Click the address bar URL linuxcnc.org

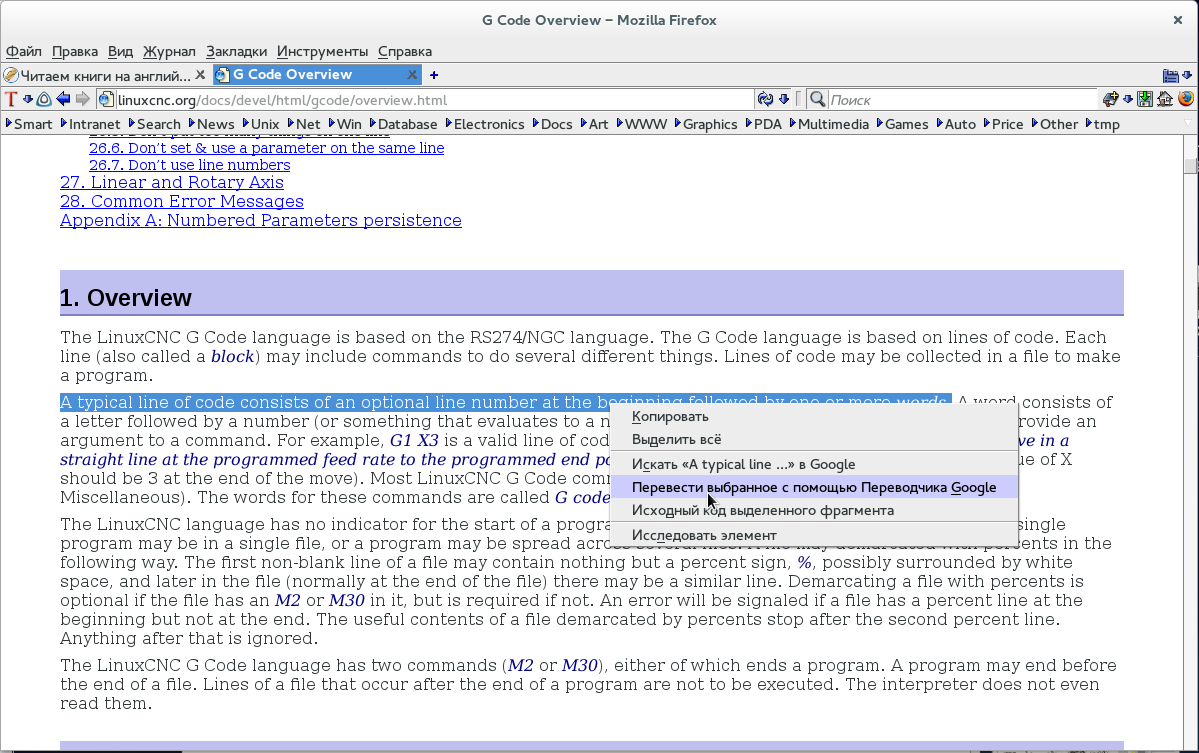282,100
